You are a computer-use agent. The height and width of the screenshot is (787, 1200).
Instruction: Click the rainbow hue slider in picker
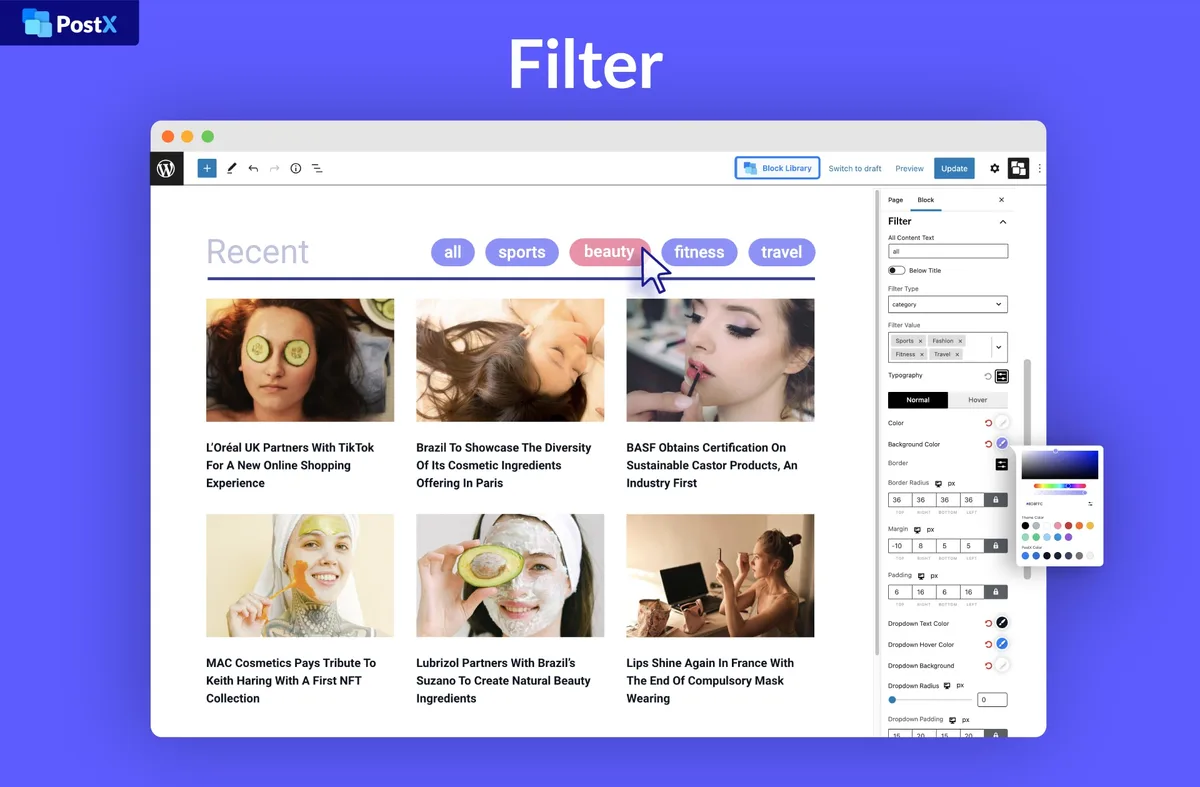(1060, 485)
